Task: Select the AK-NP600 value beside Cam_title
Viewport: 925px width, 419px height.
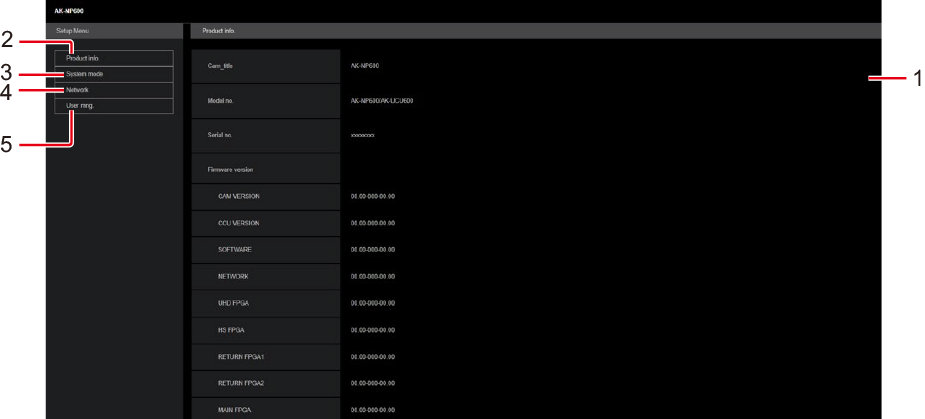Action: 365,66
